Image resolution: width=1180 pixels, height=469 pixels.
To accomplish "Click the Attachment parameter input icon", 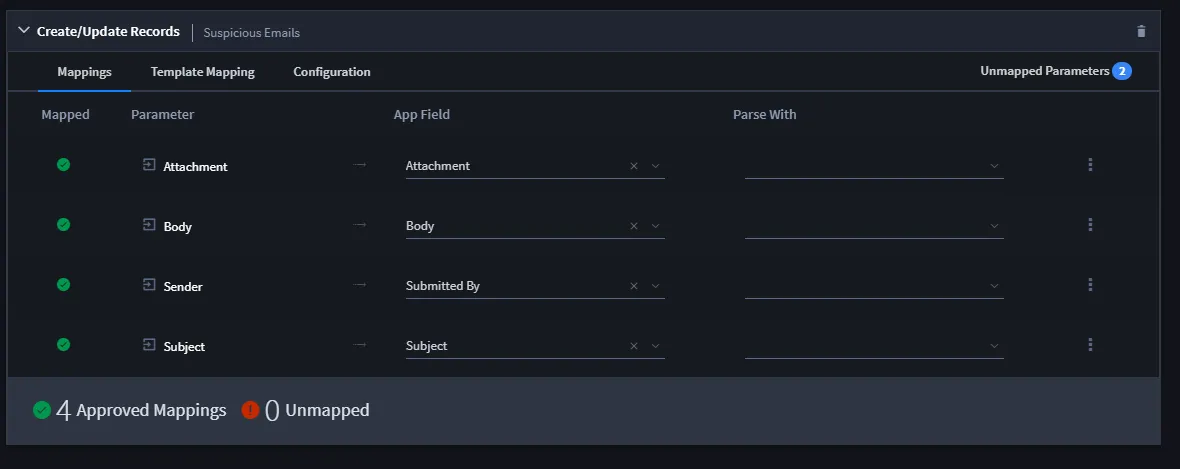I will (x=149, y=165).
